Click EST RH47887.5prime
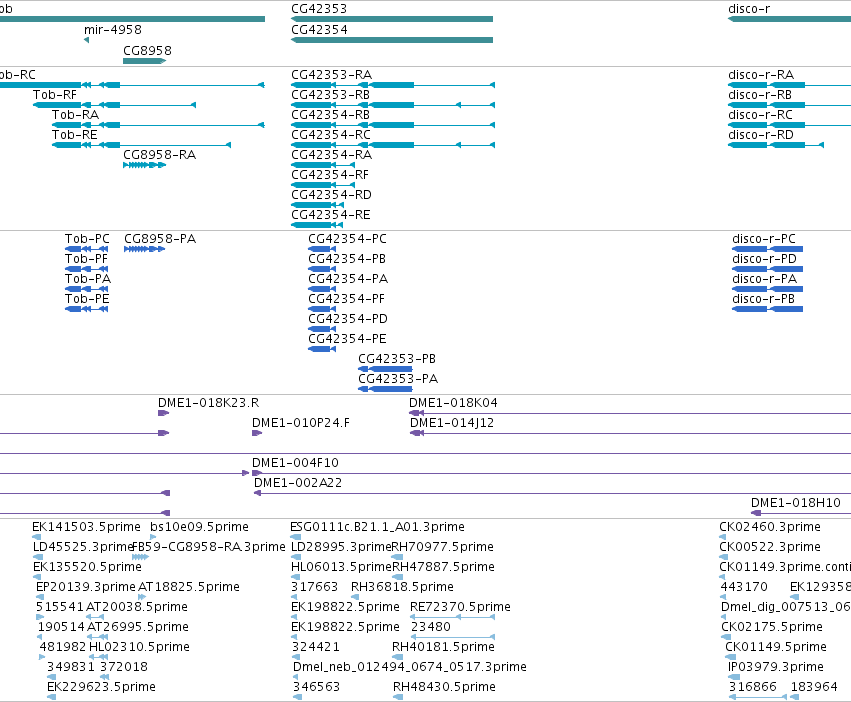The height and width of the screenshot is (702, 851). (x=397, y=577)
